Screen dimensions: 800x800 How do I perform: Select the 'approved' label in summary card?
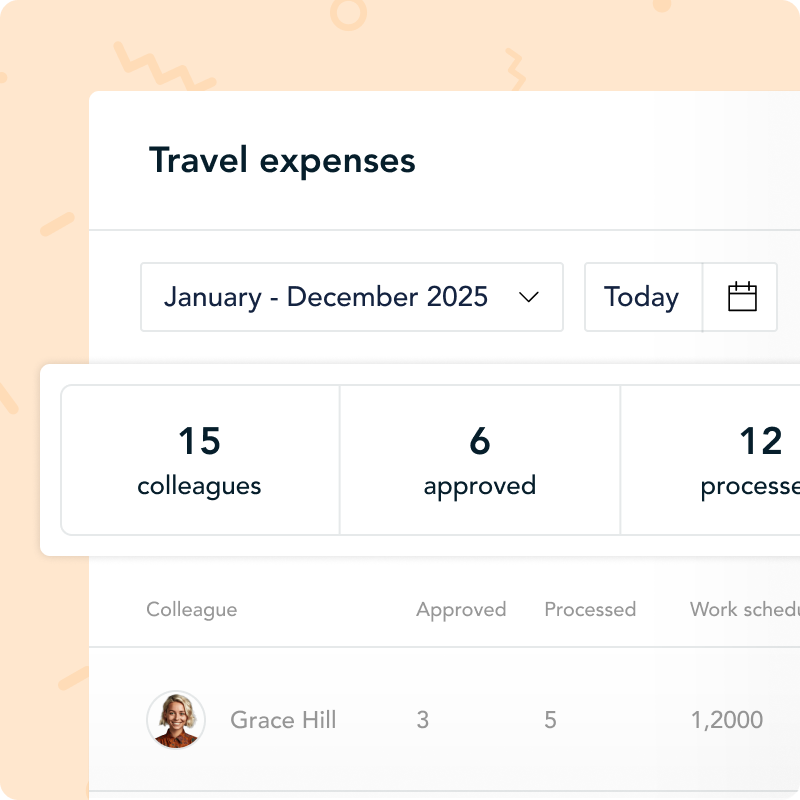[479, 487]
